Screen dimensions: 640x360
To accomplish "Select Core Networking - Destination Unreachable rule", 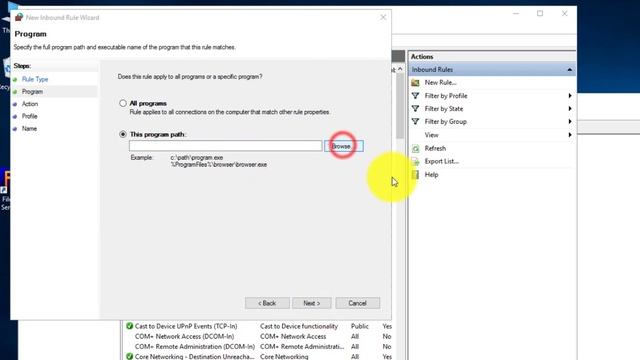I will click(194, 356).
